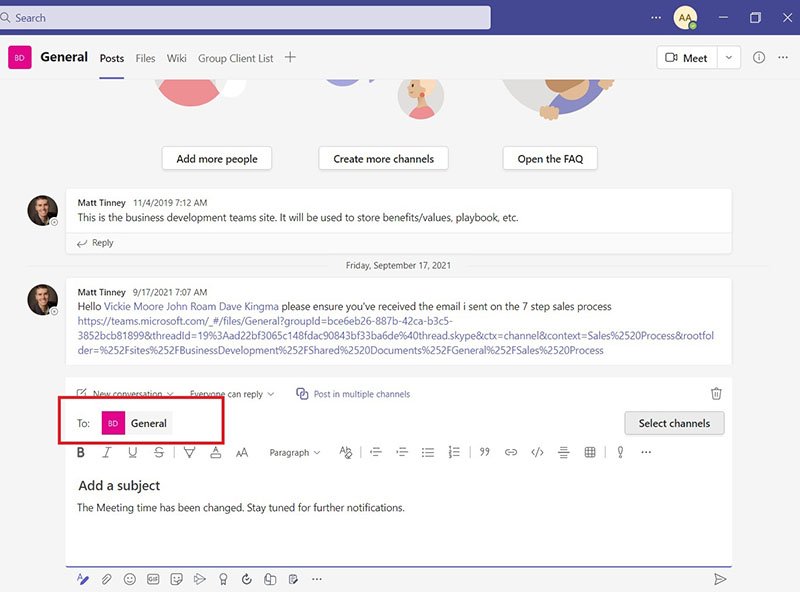This screenshot has width=800, height=592.
Task: Send the message with the arrow icon
Action: click(x=719, y=579)
